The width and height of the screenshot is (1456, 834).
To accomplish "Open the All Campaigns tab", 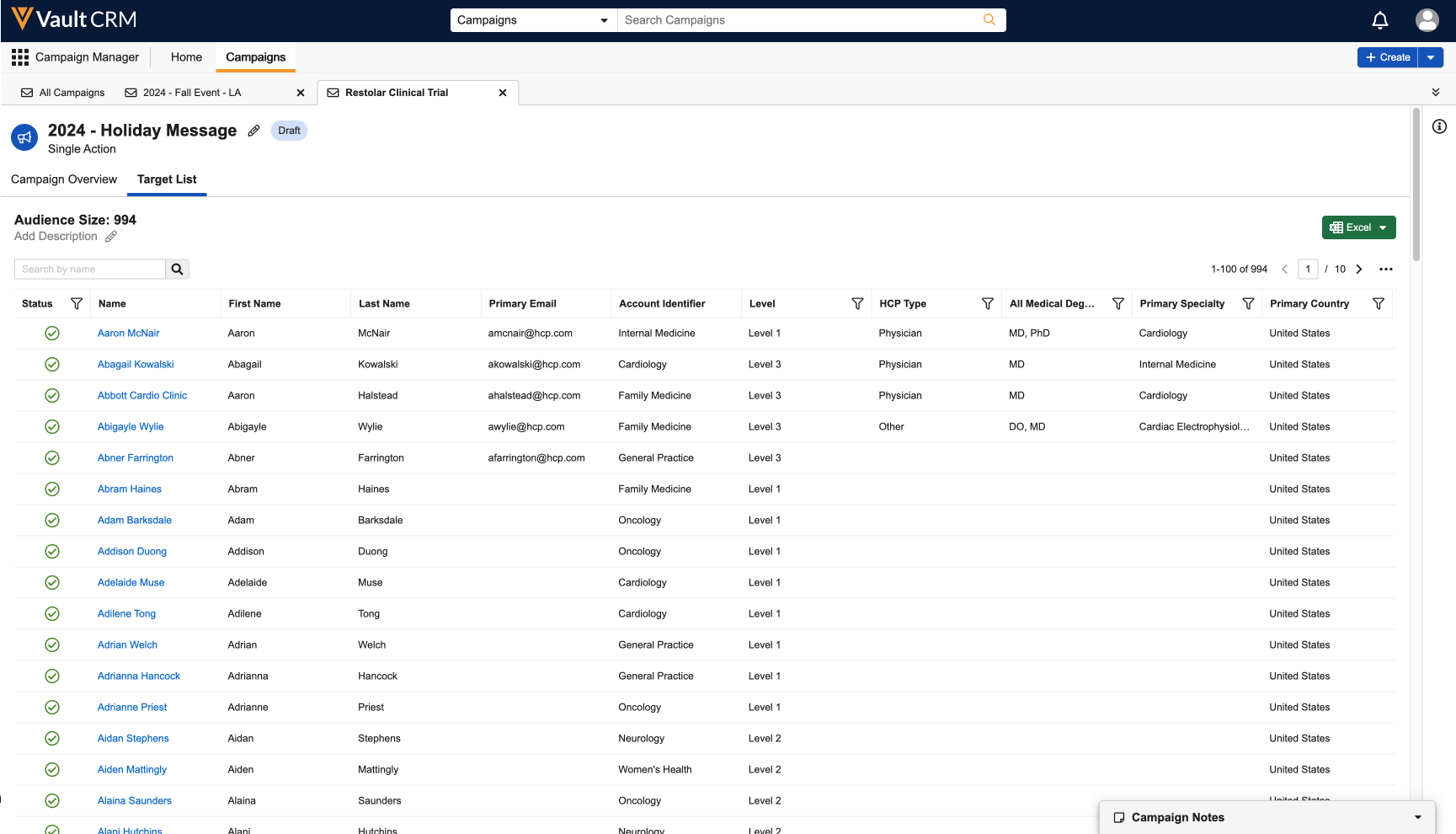I will 63,93.
